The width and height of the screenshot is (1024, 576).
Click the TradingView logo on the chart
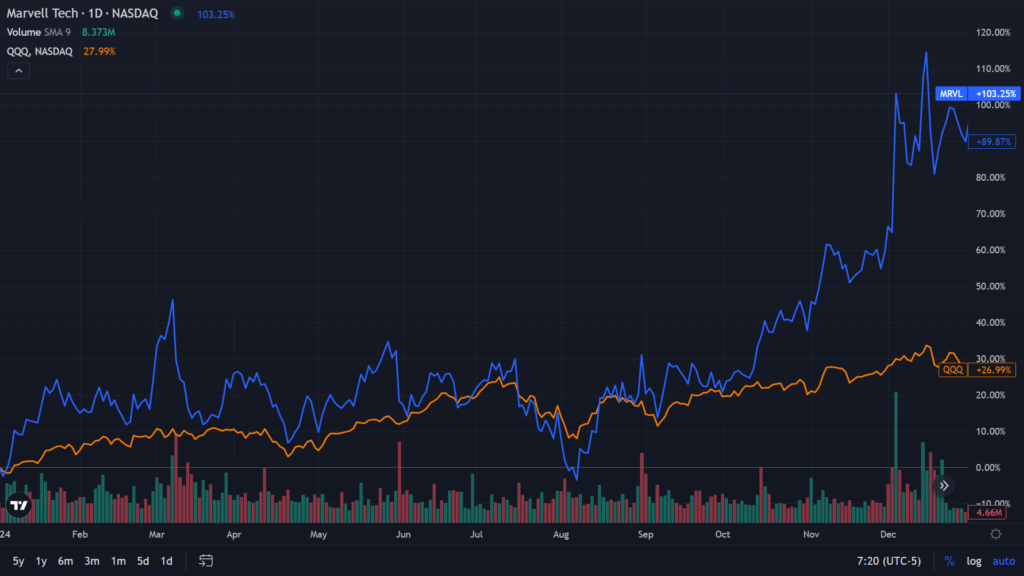pyautogui.click(x=18, y=506)
